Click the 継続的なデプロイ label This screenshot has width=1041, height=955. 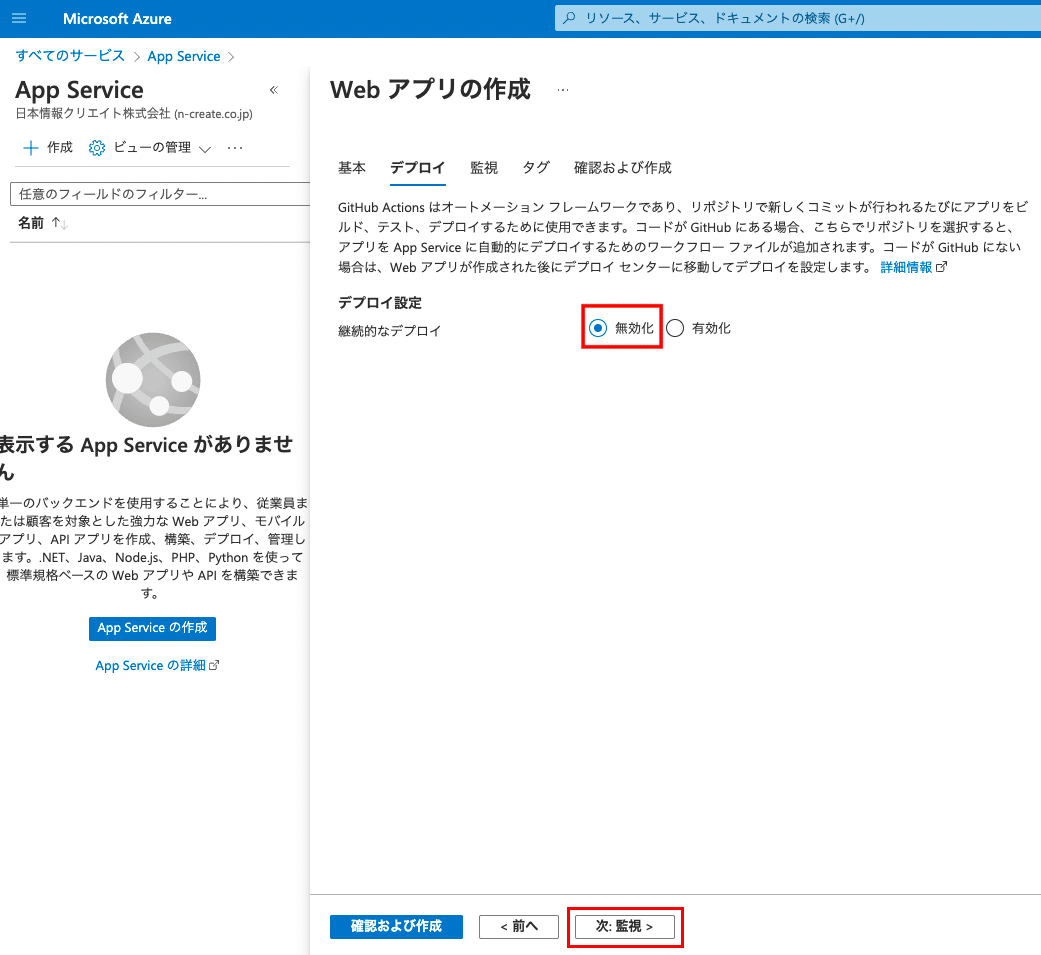pos(390,331)
